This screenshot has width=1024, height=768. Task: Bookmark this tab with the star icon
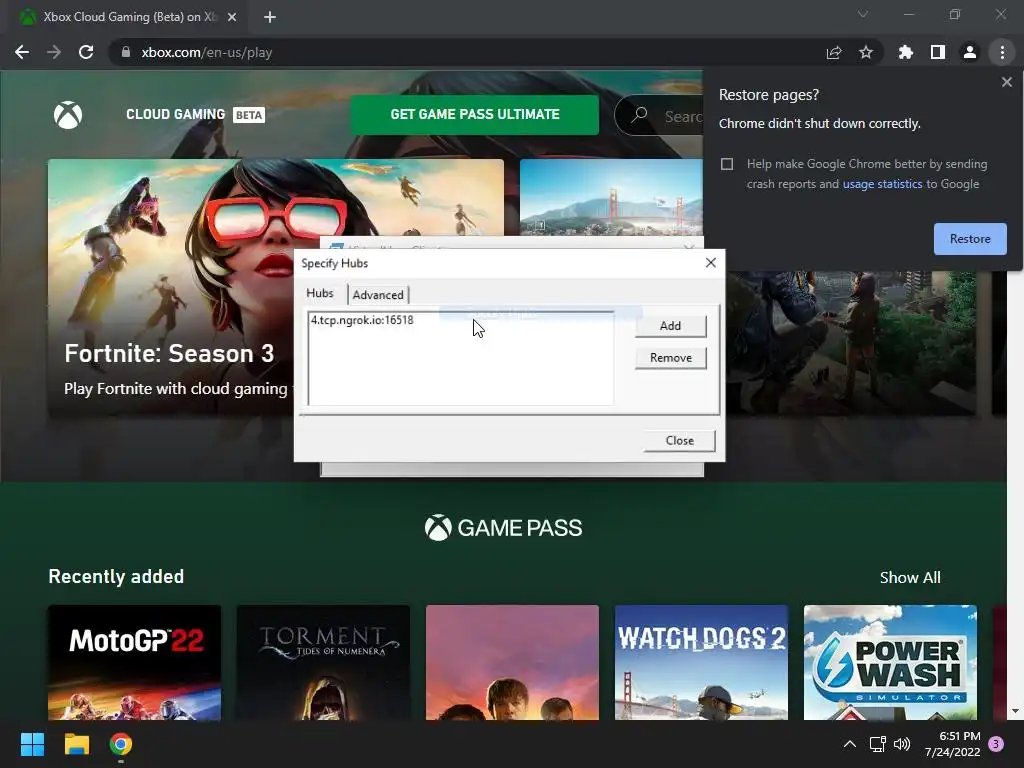tap(866, 52)
